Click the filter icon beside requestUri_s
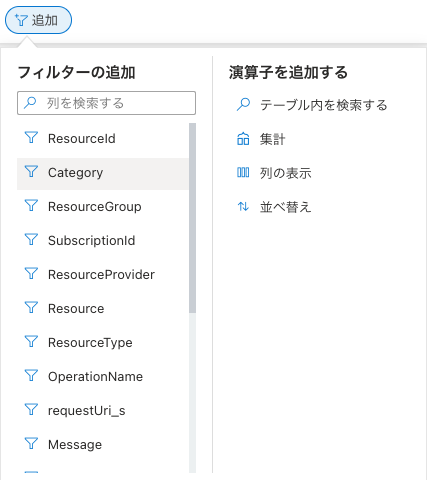The height and width of the screenshot is (480, 427). click(x=31, y=409)
